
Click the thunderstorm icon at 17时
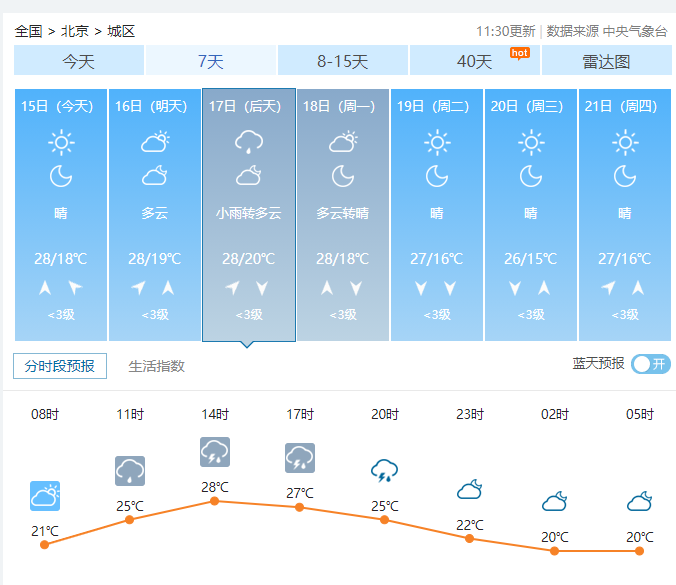pos(300,458)
